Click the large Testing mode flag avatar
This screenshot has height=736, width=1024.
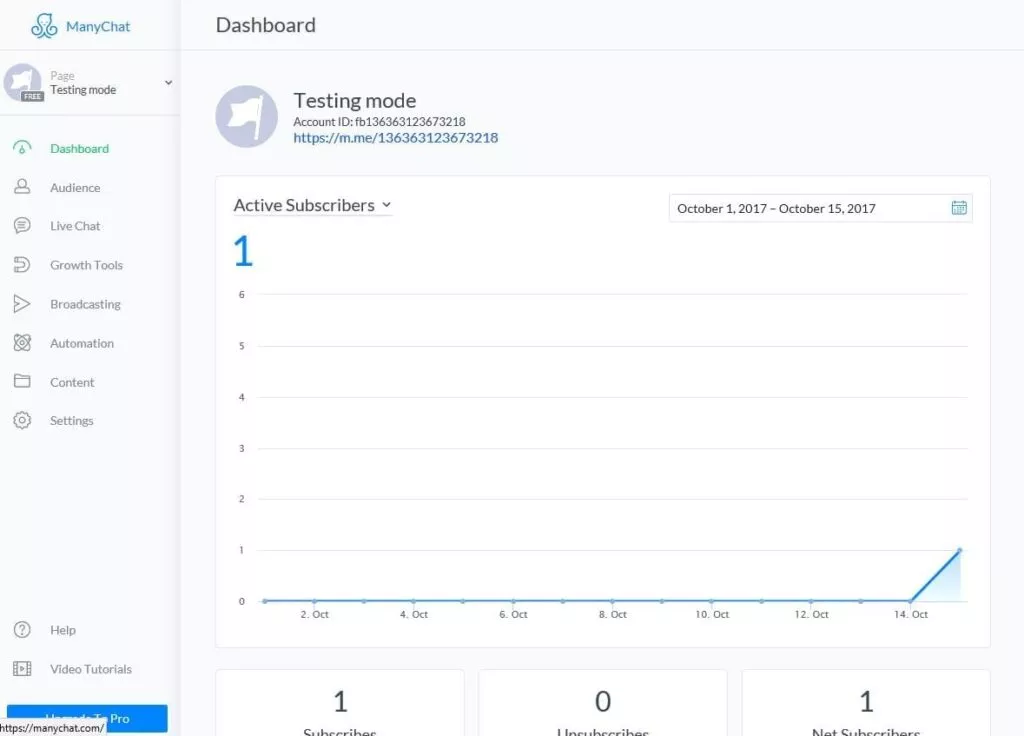click(x=247, y=116)
